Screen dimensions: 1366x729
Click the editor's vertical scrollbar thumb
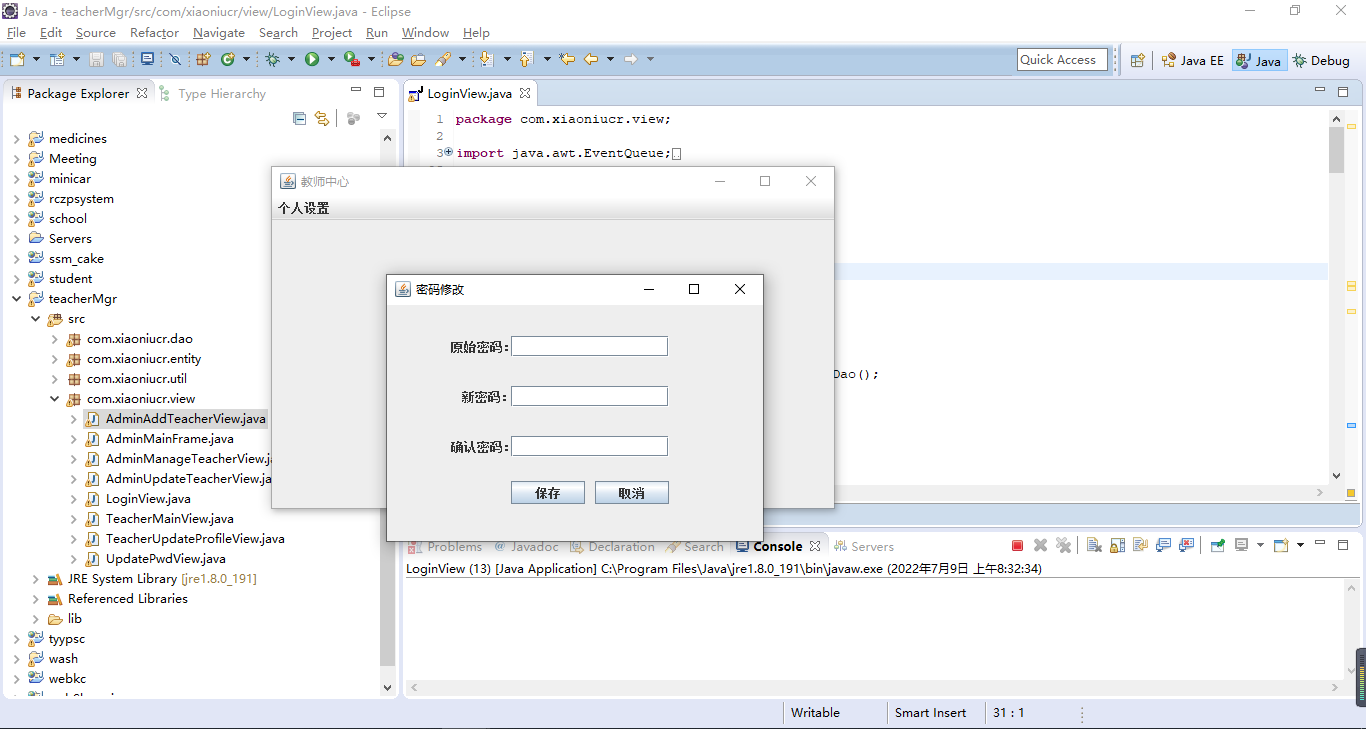[1337, 149]
